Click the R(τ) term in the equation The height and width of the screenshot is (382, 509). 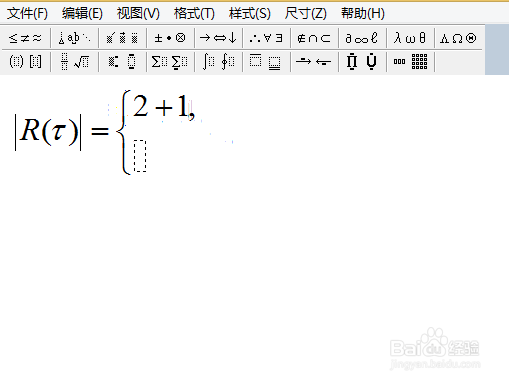pyautogui.click(x=49, y=131)
